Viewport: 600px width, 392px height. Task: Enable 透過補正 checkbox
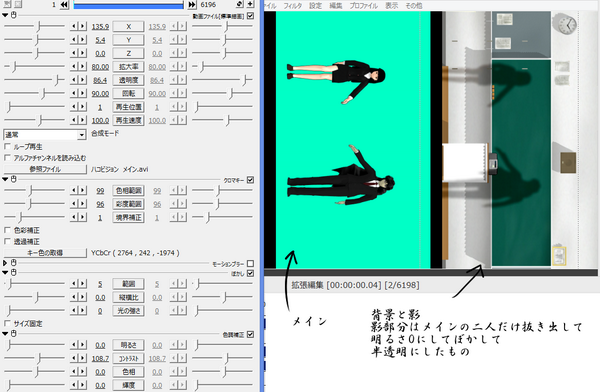(x=7, y=241)
